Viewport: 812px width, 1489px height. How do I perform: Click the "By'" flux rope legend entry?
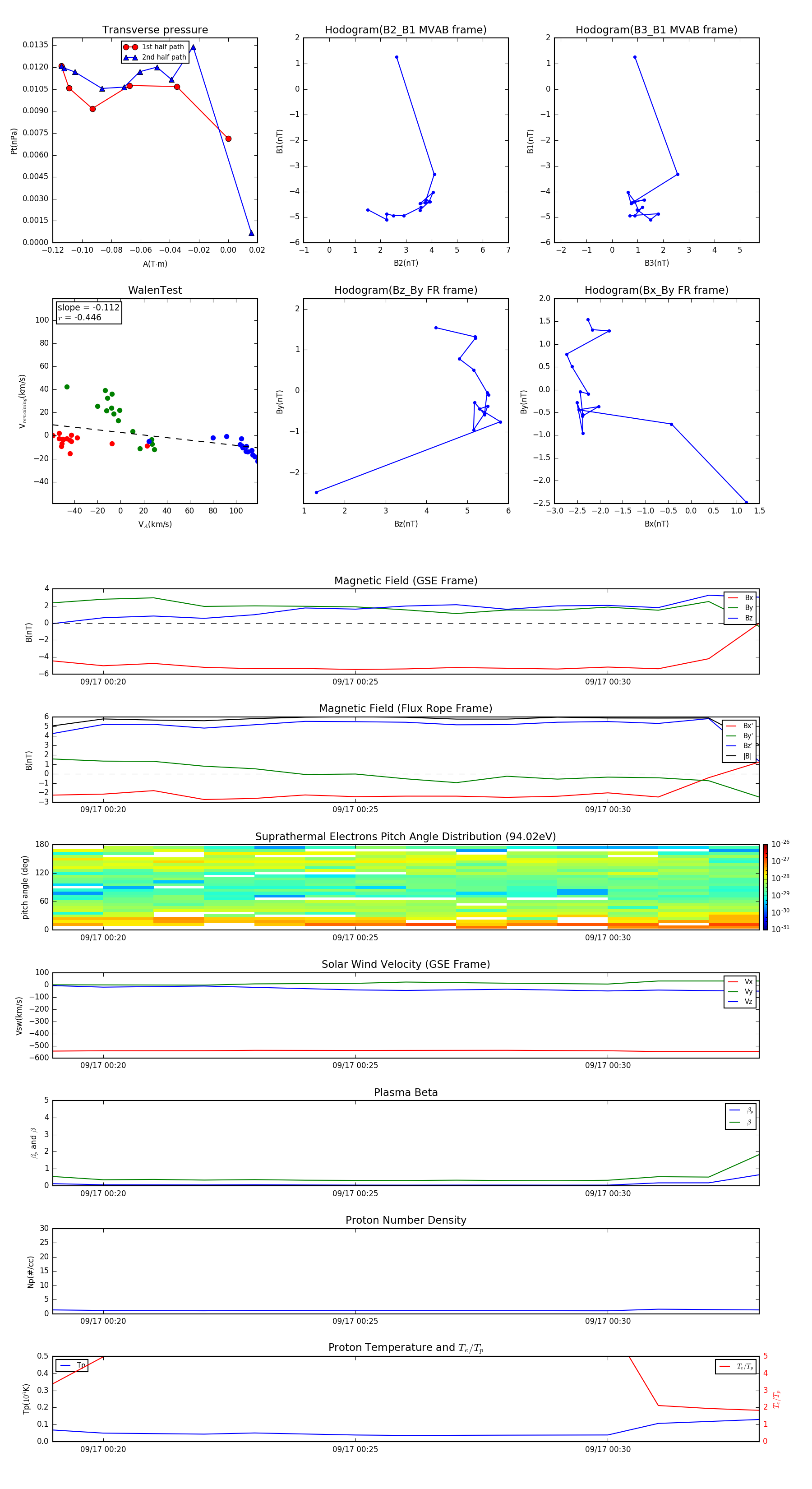coord(739,736)
